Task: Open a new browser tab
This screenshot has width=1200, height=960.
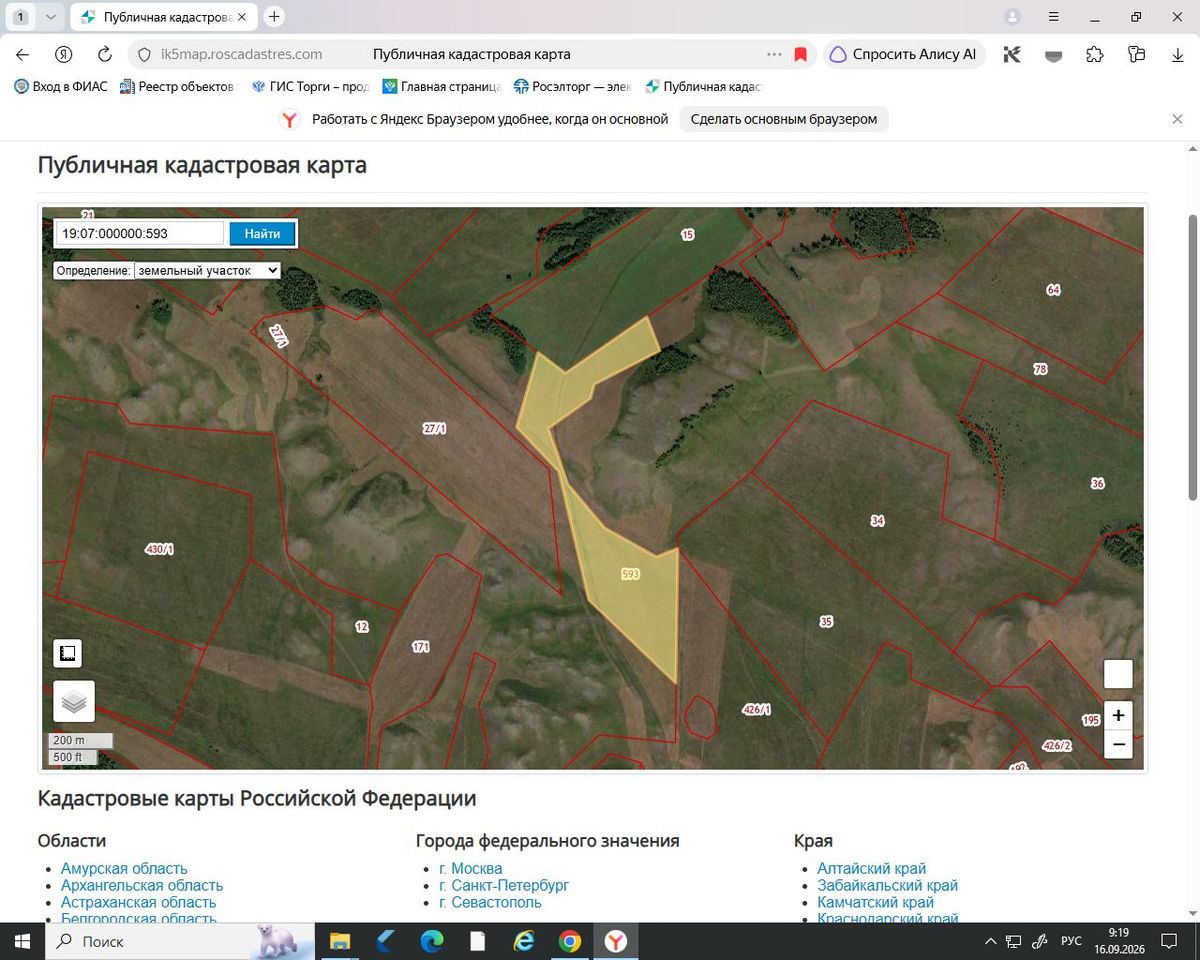Action: [274, 17]
